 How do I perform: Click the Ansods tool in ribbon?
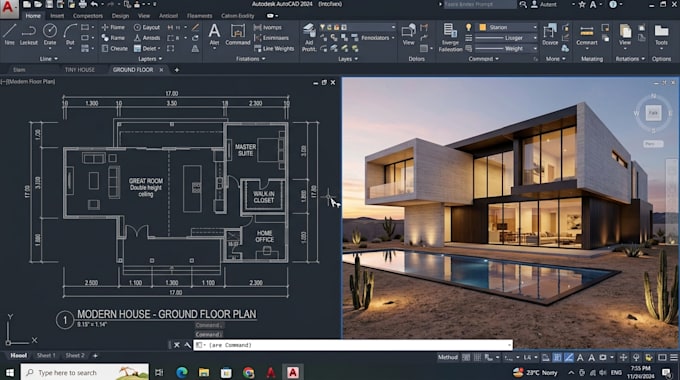point(147,38)
